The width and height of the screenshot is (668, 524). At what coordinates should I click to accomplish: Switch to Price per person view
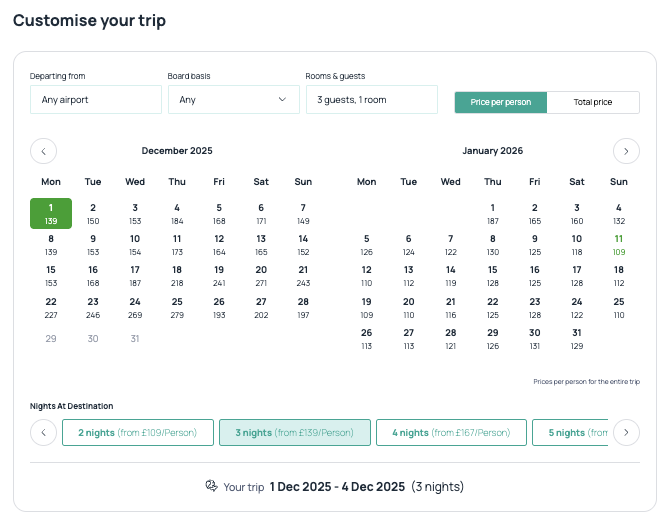pyautogui.click(x=501, y=102)
